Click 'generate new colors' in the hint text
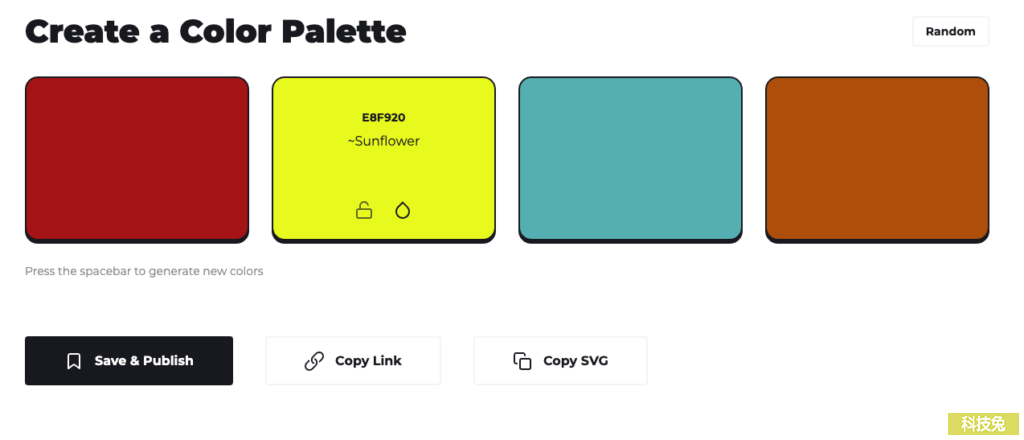 206,271
